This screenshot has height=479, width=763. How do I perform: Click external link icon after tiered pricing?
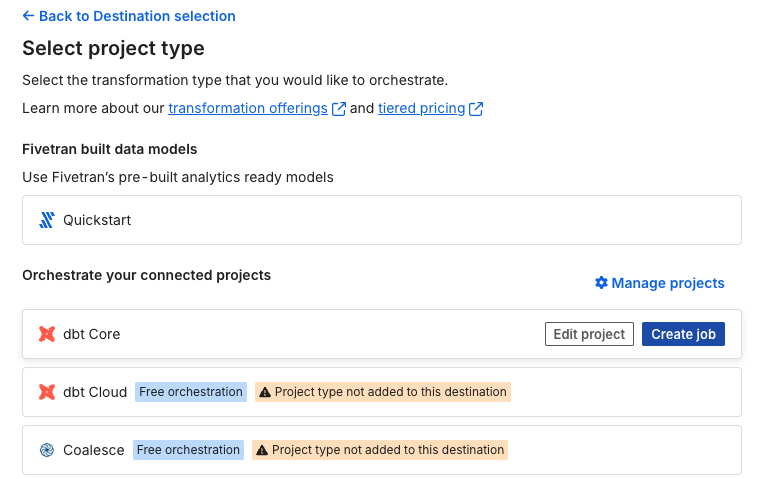click(x=476, y=109)
